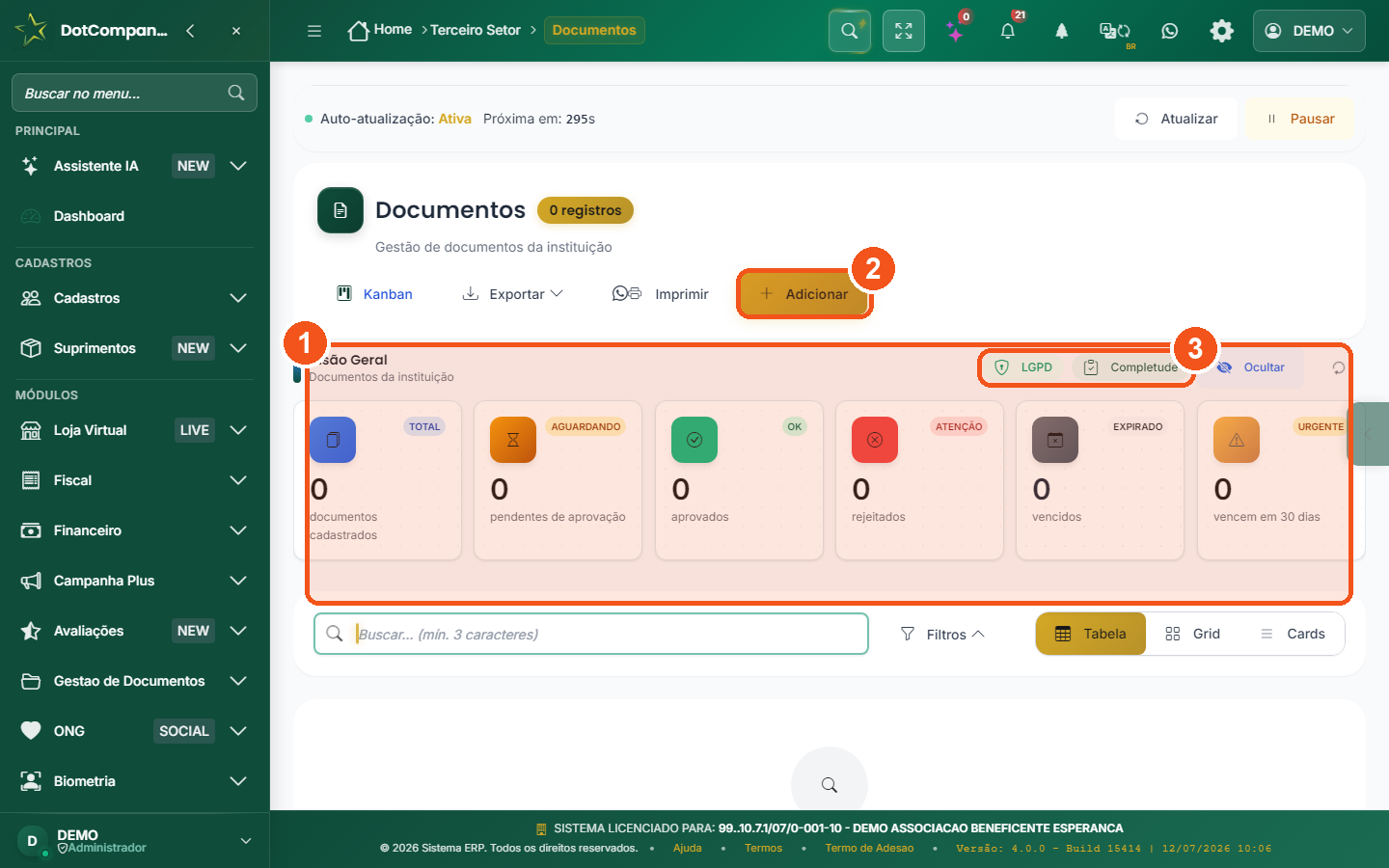The width and height of the screenshot is (1389, 868).
Task: Switch to the Tabela view
Action: [1091, 634]
